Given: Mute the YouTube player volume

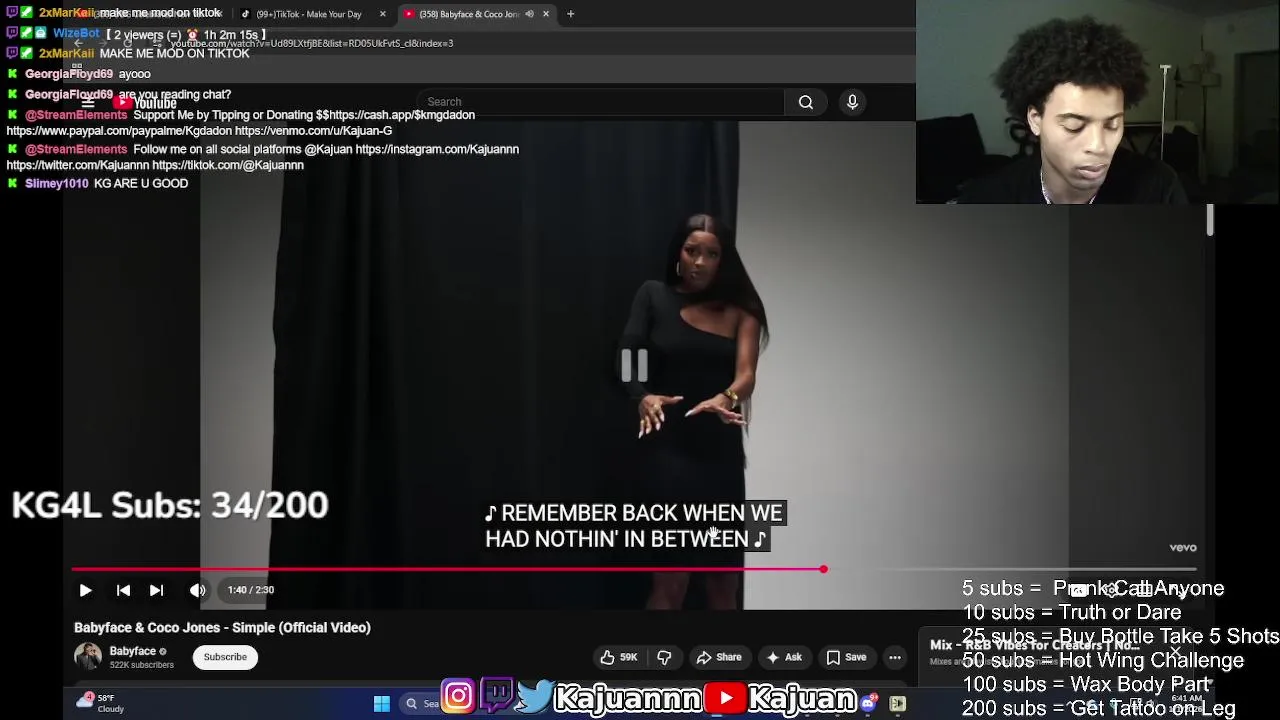Looking at the screenshot, I should (x=197, y=590).
